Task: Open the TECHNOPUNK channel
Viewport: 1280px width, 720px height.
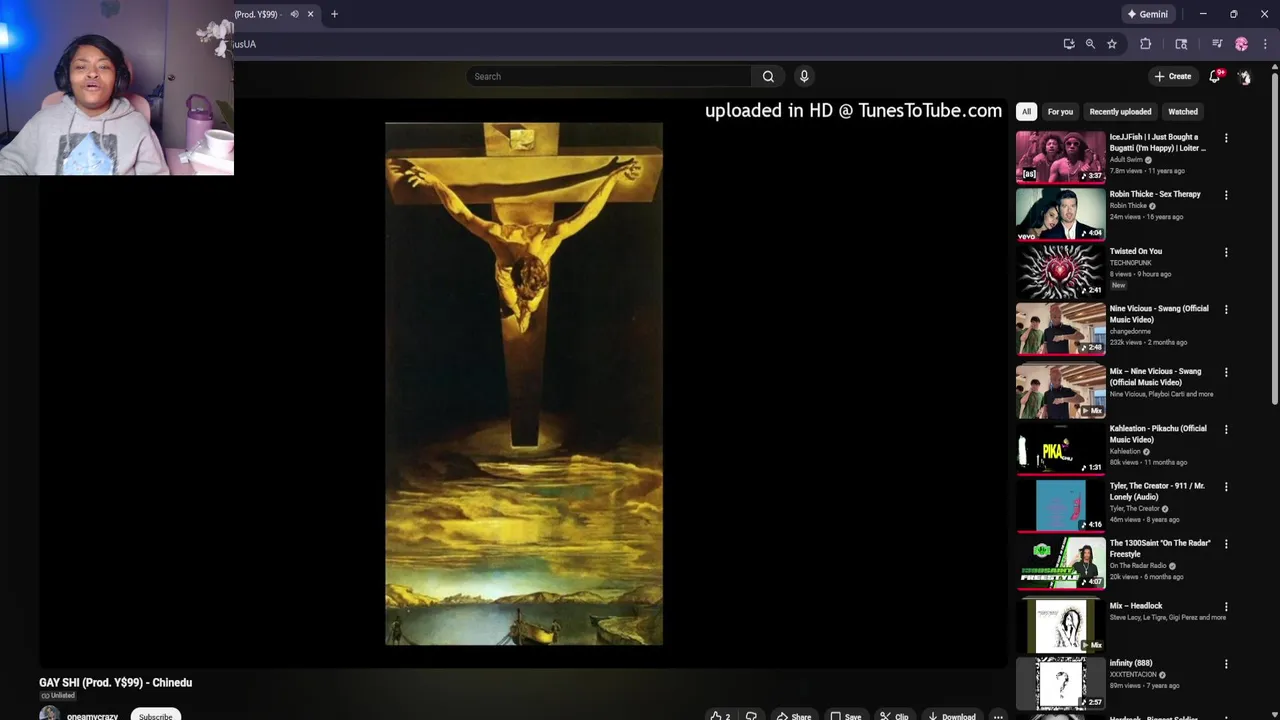Action: tap(1130, 263)
